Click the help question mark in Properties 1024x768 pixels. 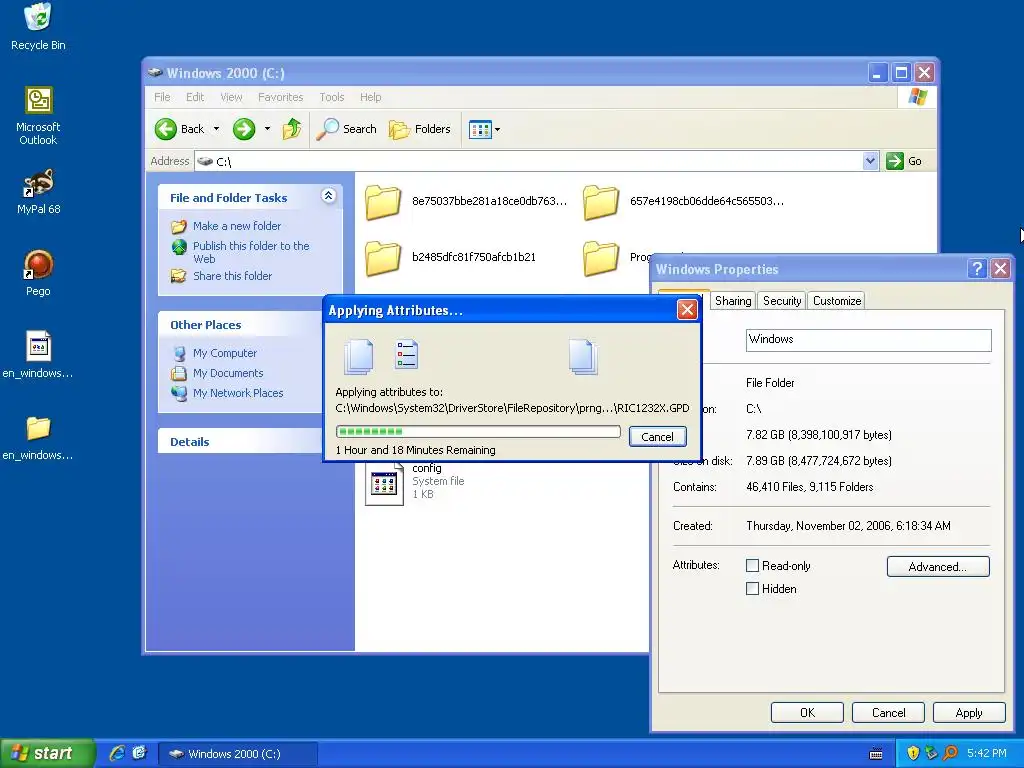(977, 268)
